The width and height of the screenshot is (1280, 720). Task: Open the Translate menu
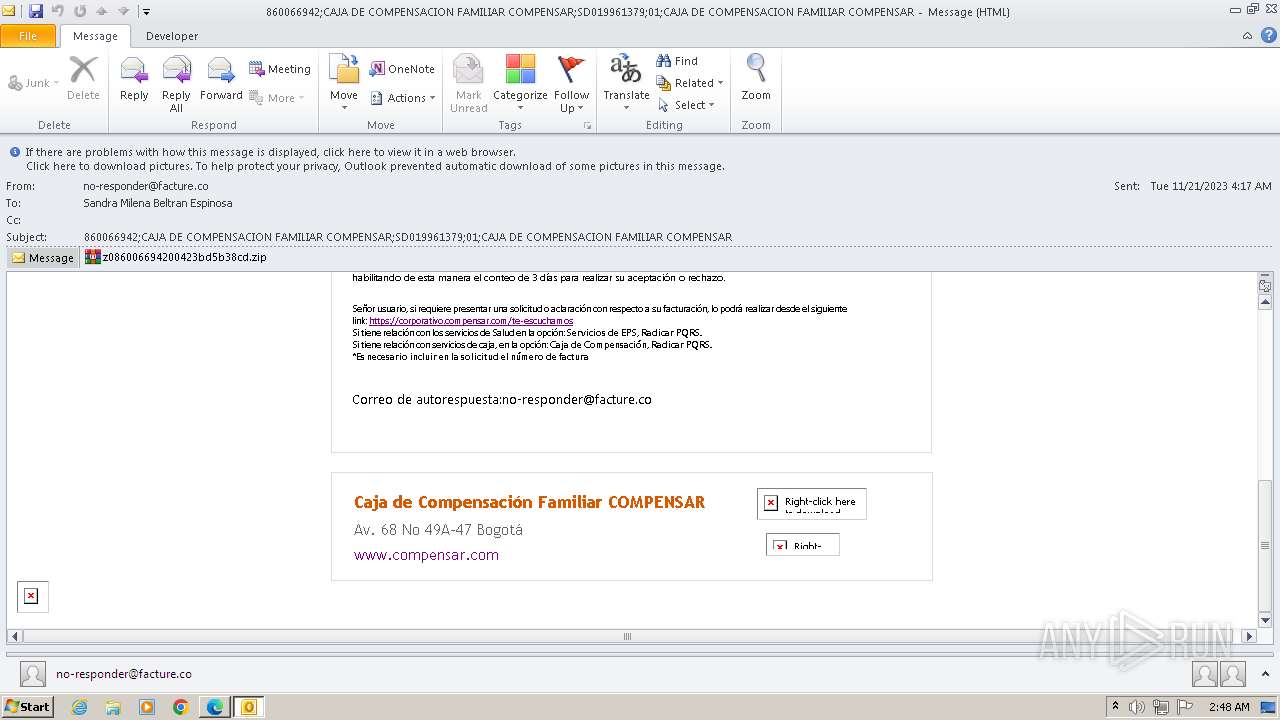pyautogui.click(x=626, y=84)
